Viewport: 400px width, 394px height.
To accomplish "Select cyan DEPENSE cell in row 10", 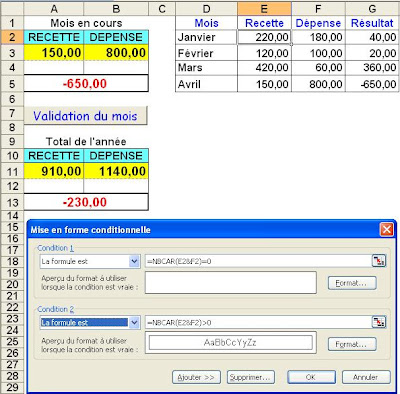I will [116, 156].
